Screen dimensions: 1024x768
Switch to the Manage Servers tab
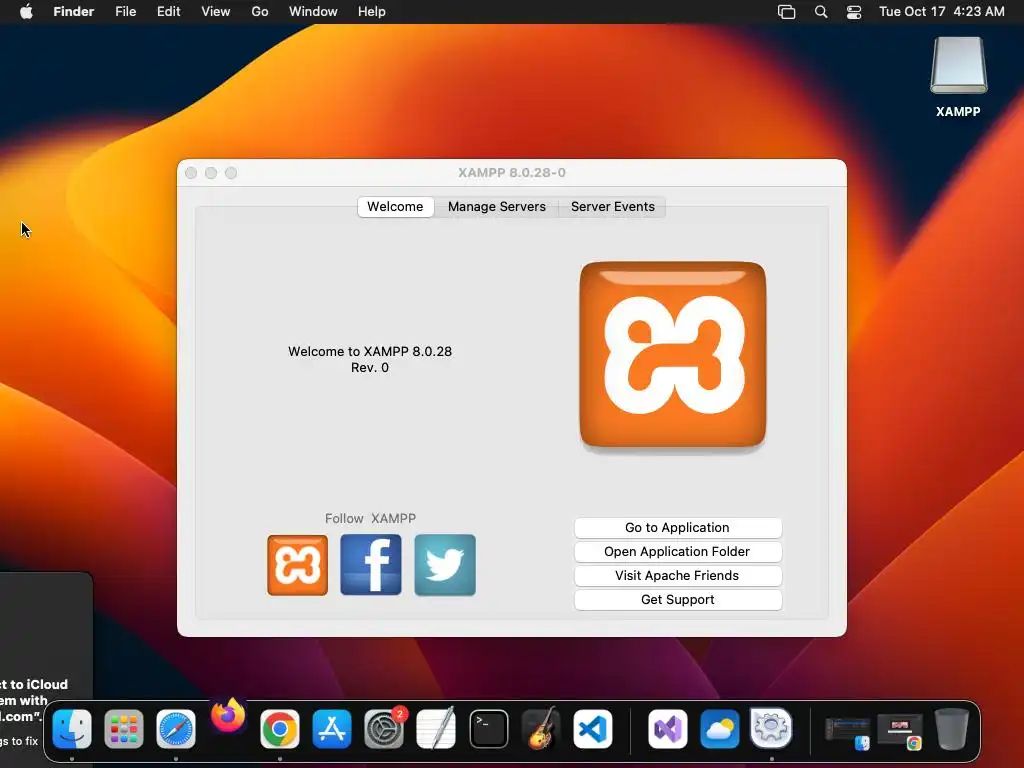pyautogui.click(x=496, y=206)
